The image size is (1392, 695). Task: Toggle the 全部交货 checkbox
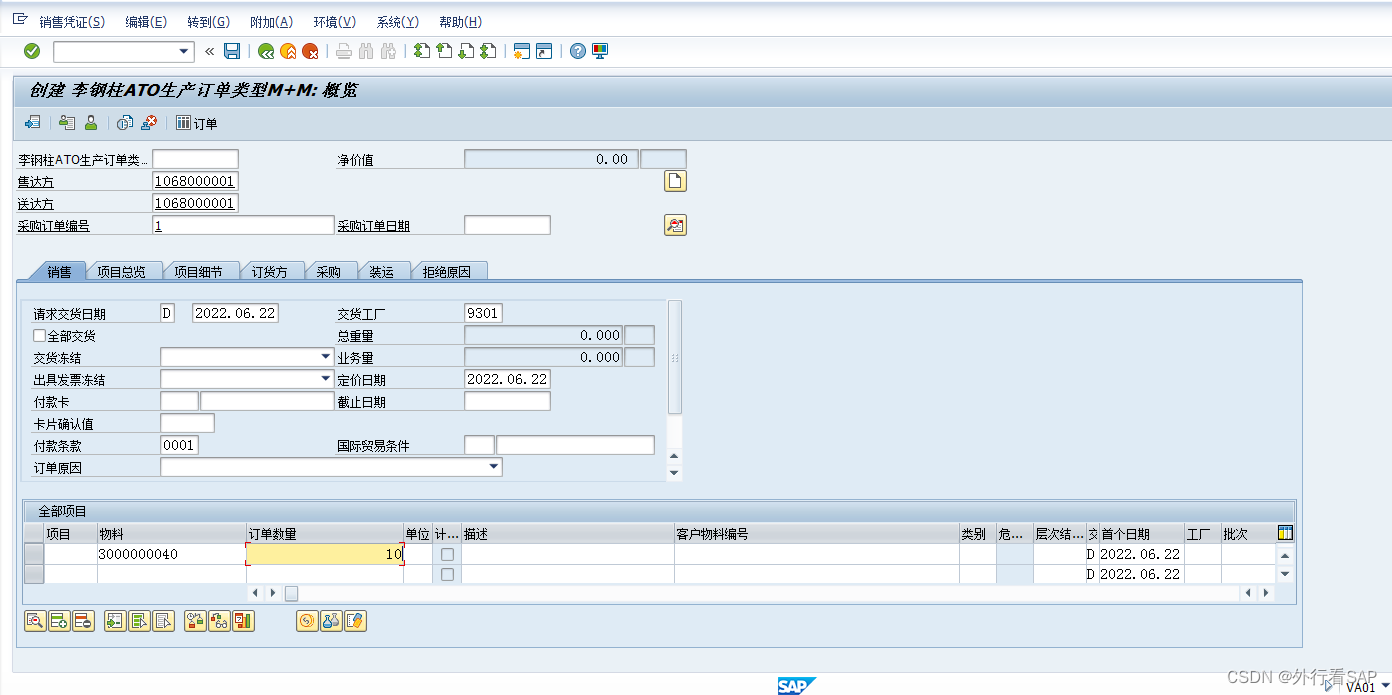tap(40, 336)
